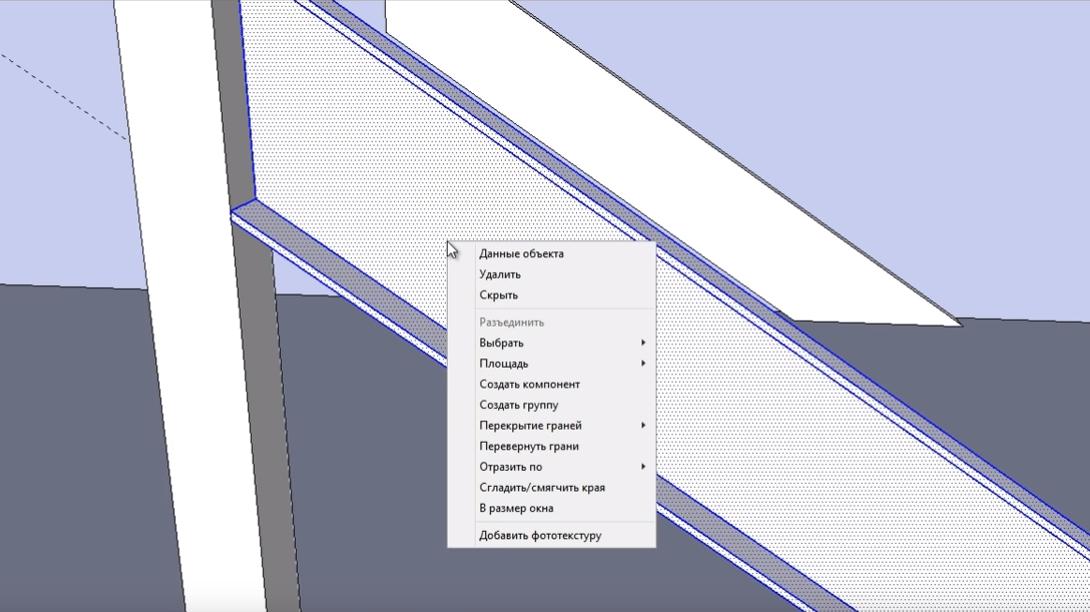Open the 'Перекрытие граней' submenu
The height and width of the screenshot is (612, 1090).
(530, 425)
